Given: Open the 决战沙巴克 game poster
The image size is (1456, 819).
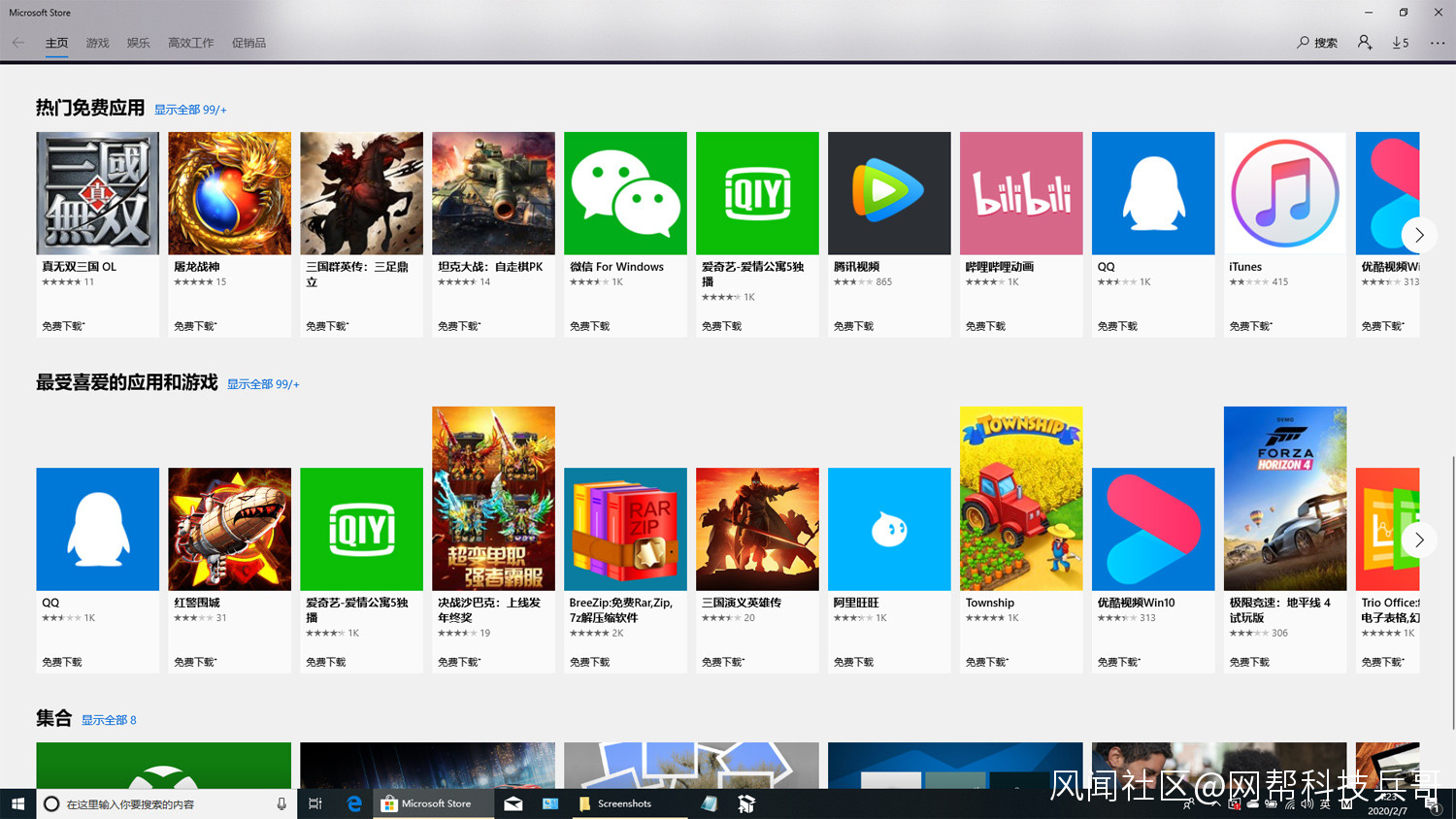Looking at the screenshot, I should (493, 499).
